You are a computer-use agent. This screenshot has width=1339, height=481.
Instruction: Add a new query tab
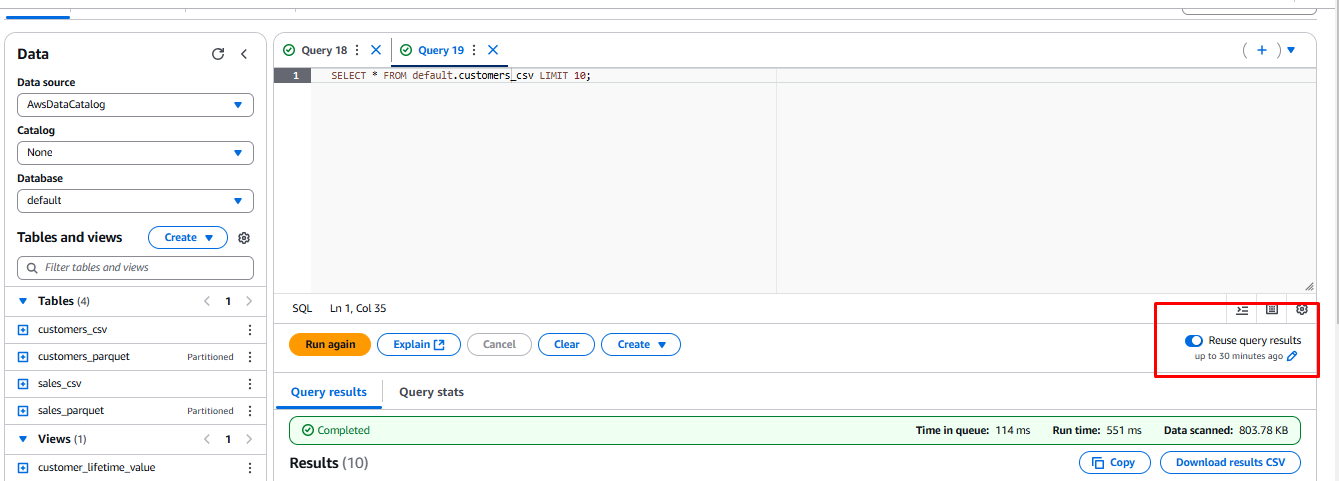[x=1262, y=50]
